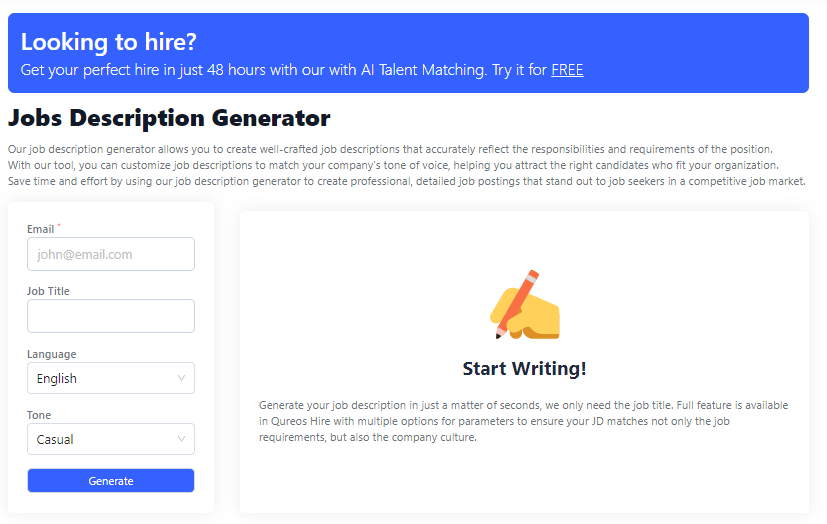827x524 pixels.
Task: Click the Email field label
Action: [40, 229]
